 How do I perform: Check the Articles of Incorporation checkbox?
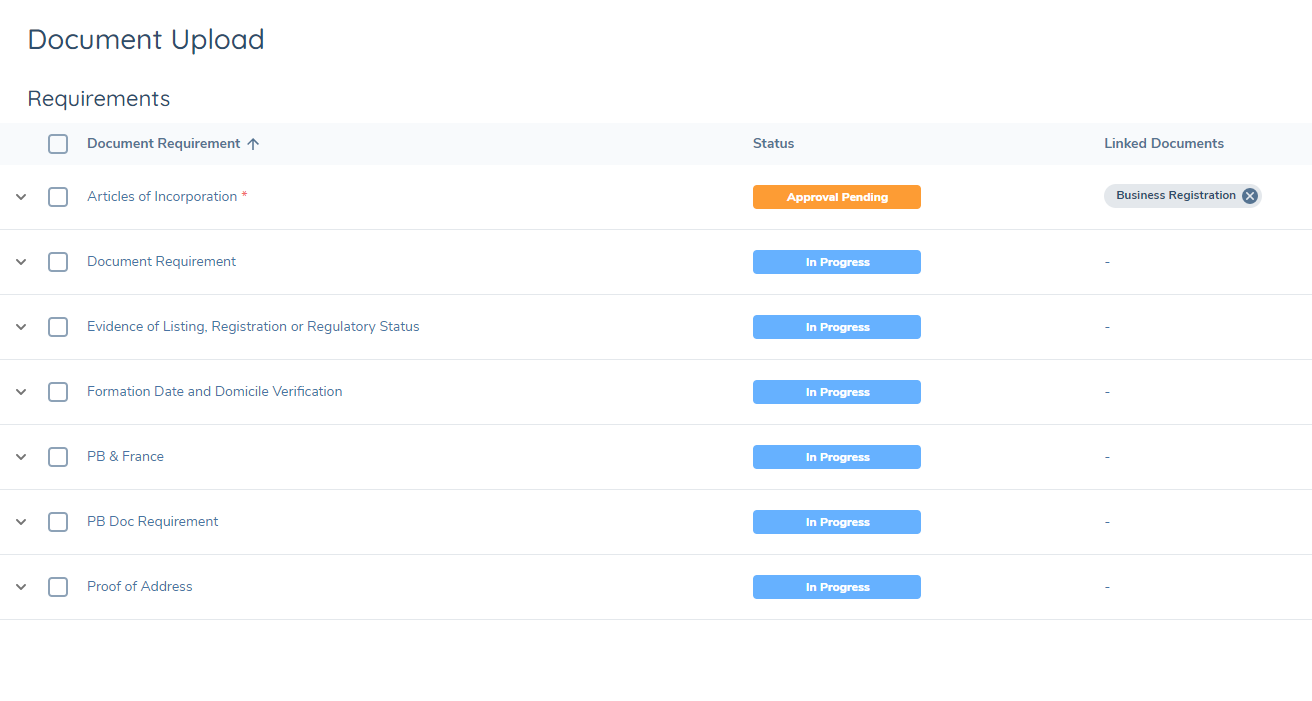[x=58, y=197]
